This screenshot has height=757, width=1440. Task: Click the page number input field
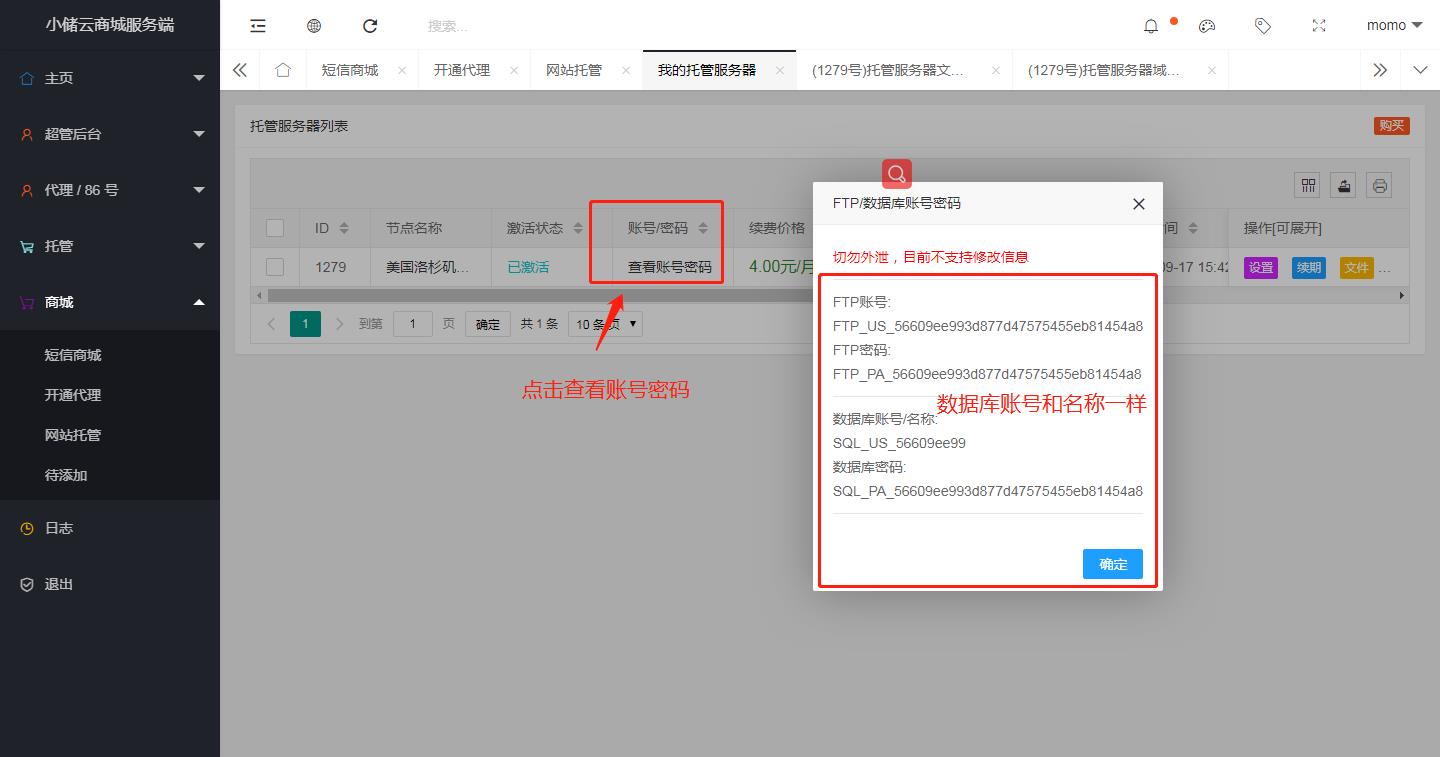pos(412,324)
